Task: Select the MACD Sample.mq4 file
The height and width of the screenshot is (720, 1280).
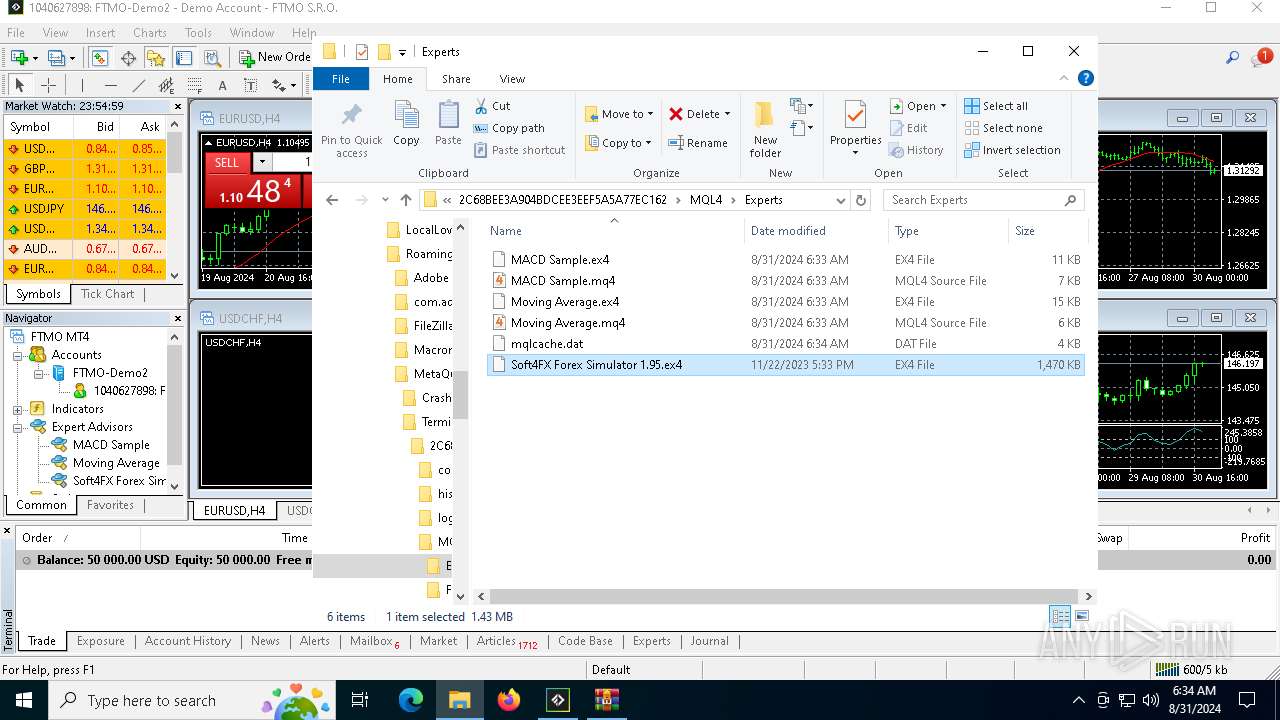Action: (785, 281)
